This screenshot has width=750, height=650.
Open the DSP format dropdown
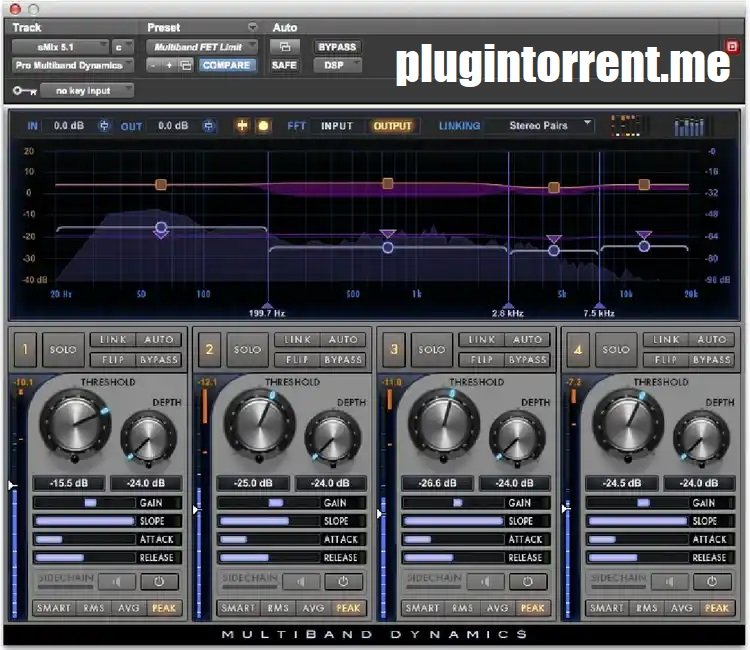click(x=337, y=65)
